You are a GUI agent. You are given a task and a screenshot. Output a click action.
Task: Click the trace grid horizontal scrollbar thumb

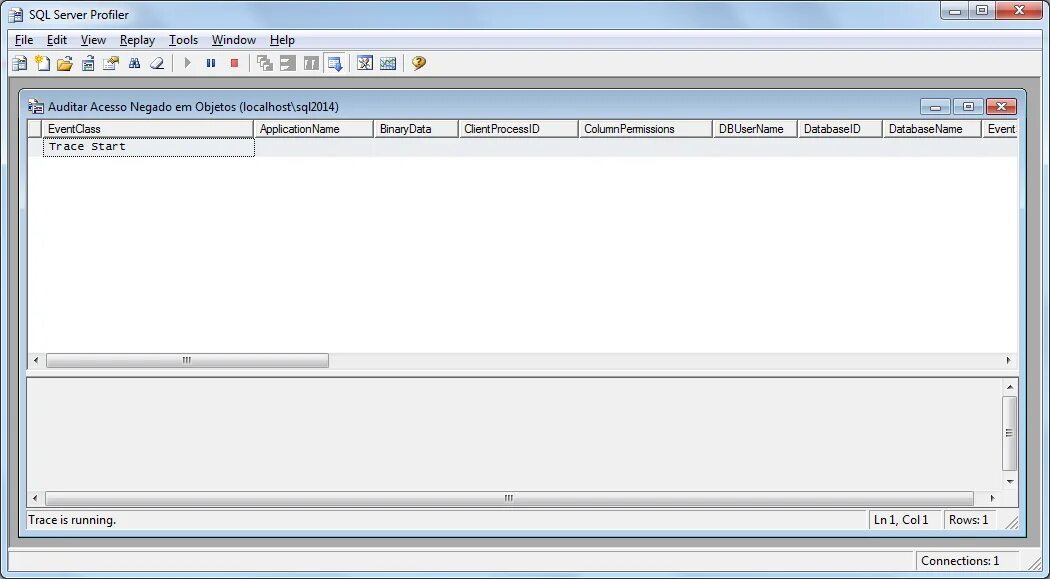pos(187,361)
